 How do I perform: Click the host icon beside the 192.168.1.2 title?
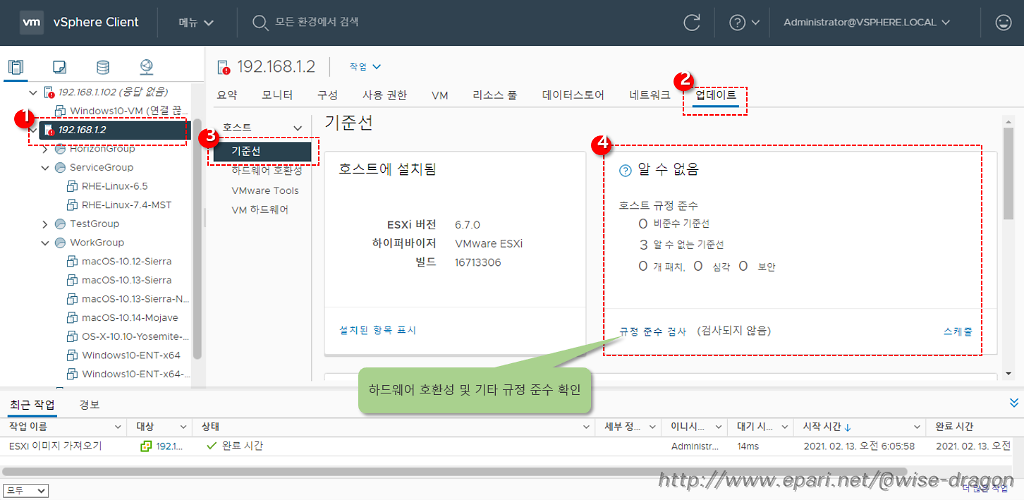pyautogui.click(x=224, y=67)
